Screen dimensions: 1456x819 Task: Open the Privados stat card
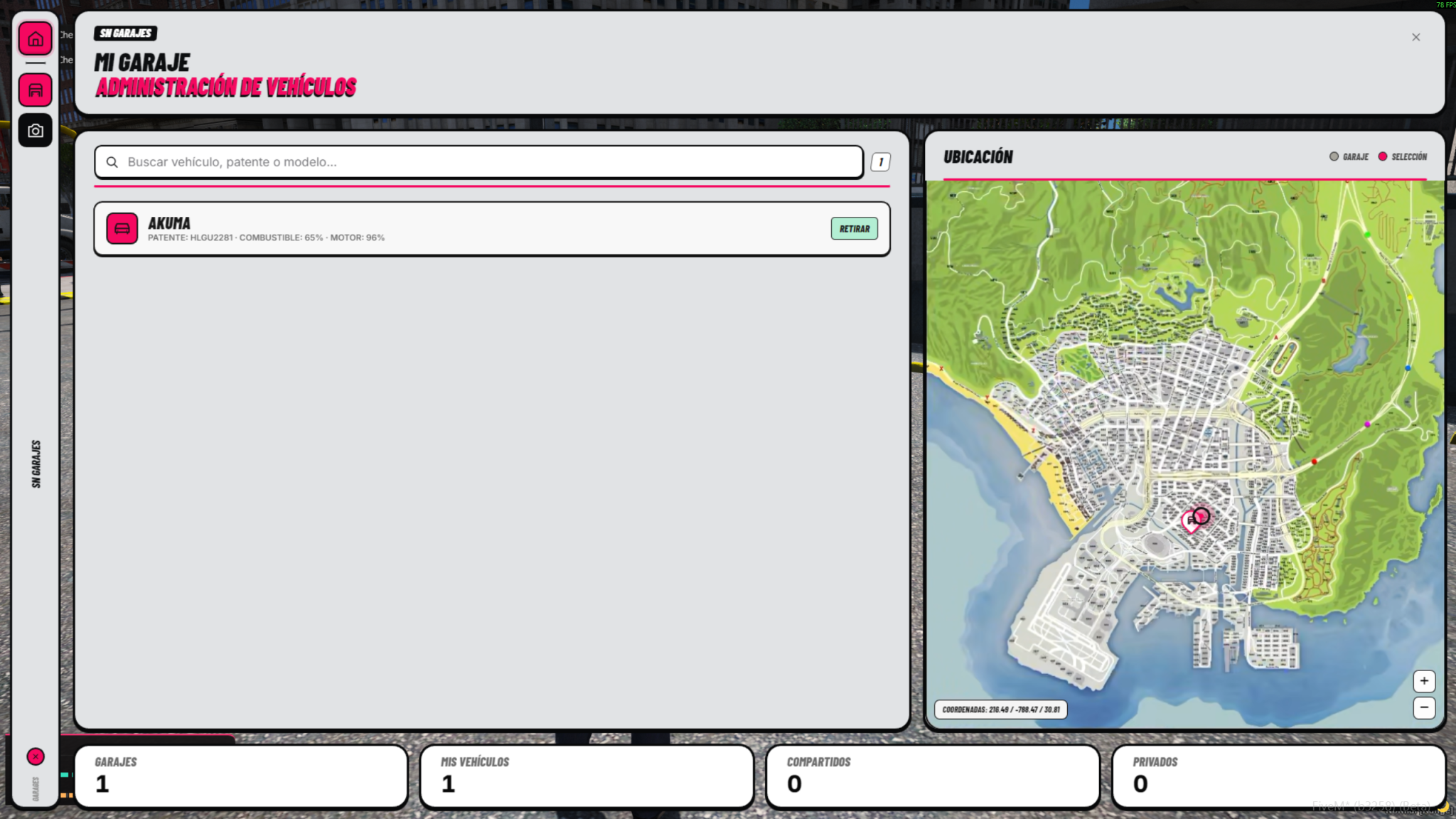pos(1278,776)
